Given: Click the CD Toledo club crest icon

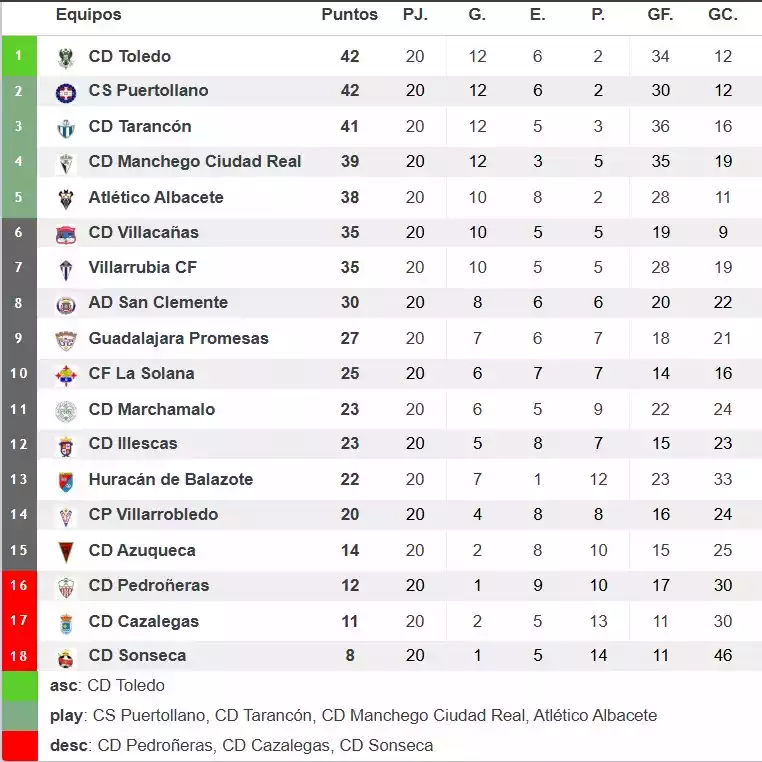Looking at the screenshot, I should (66, 57).
